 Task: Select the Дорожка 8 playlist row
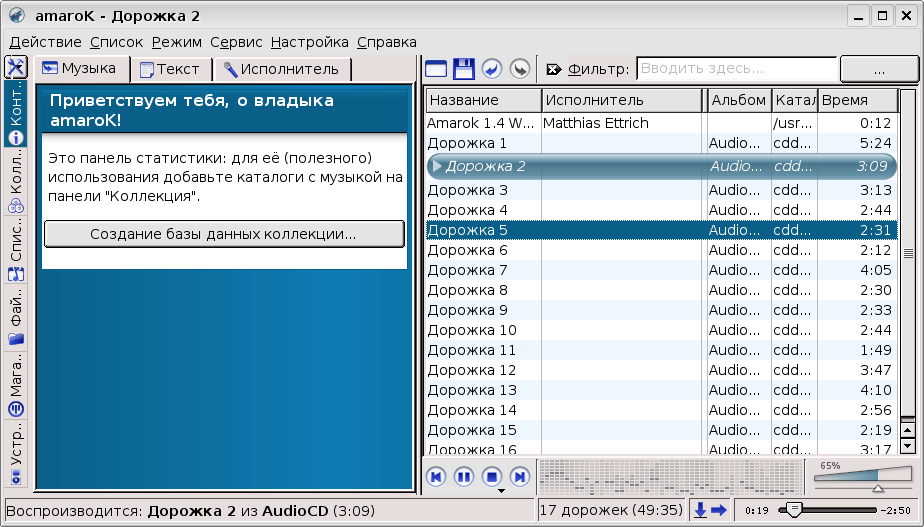661,291
